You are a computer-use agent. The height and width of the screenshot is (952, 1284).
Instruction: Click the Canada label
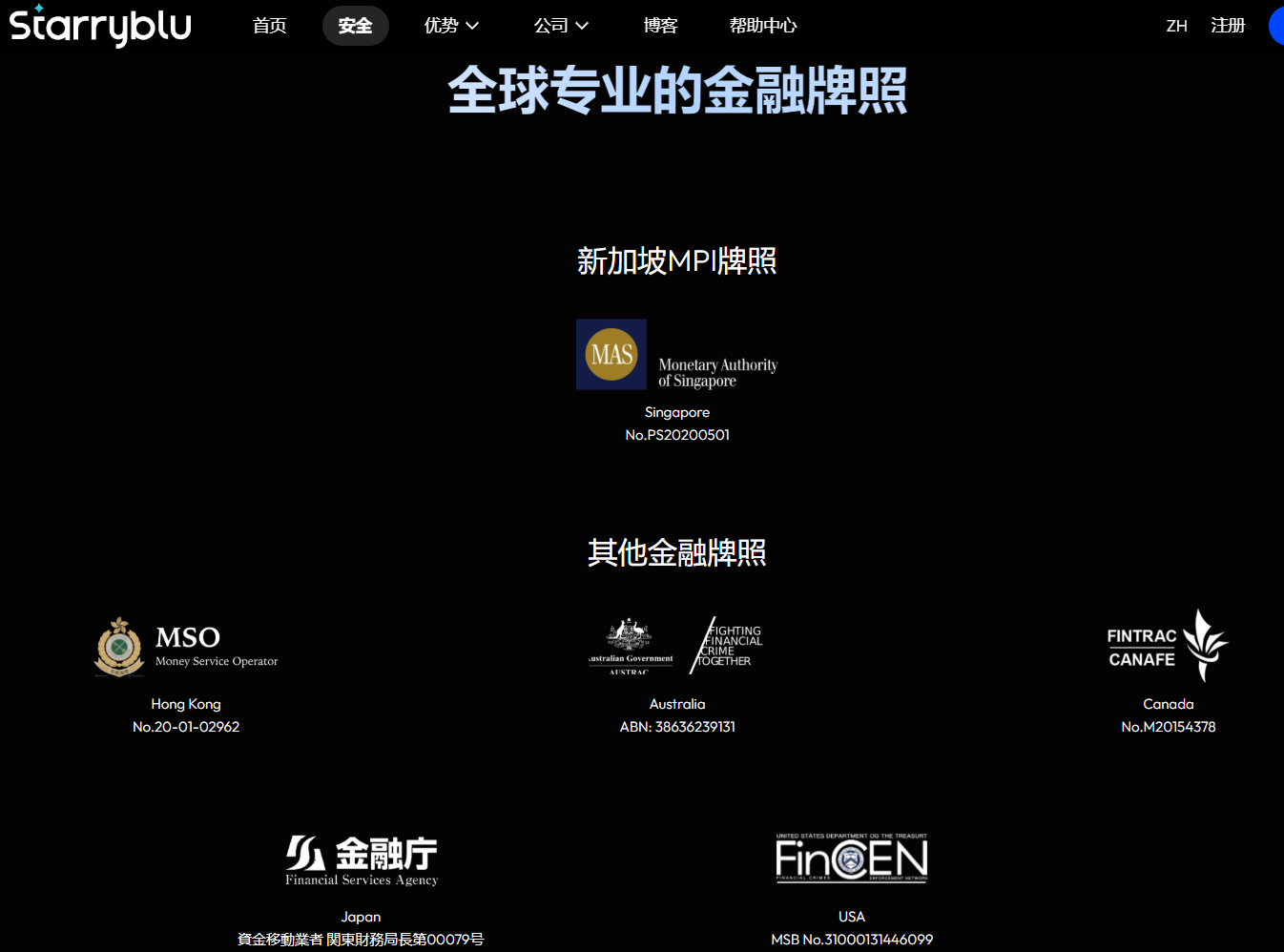click(1169, 704)
